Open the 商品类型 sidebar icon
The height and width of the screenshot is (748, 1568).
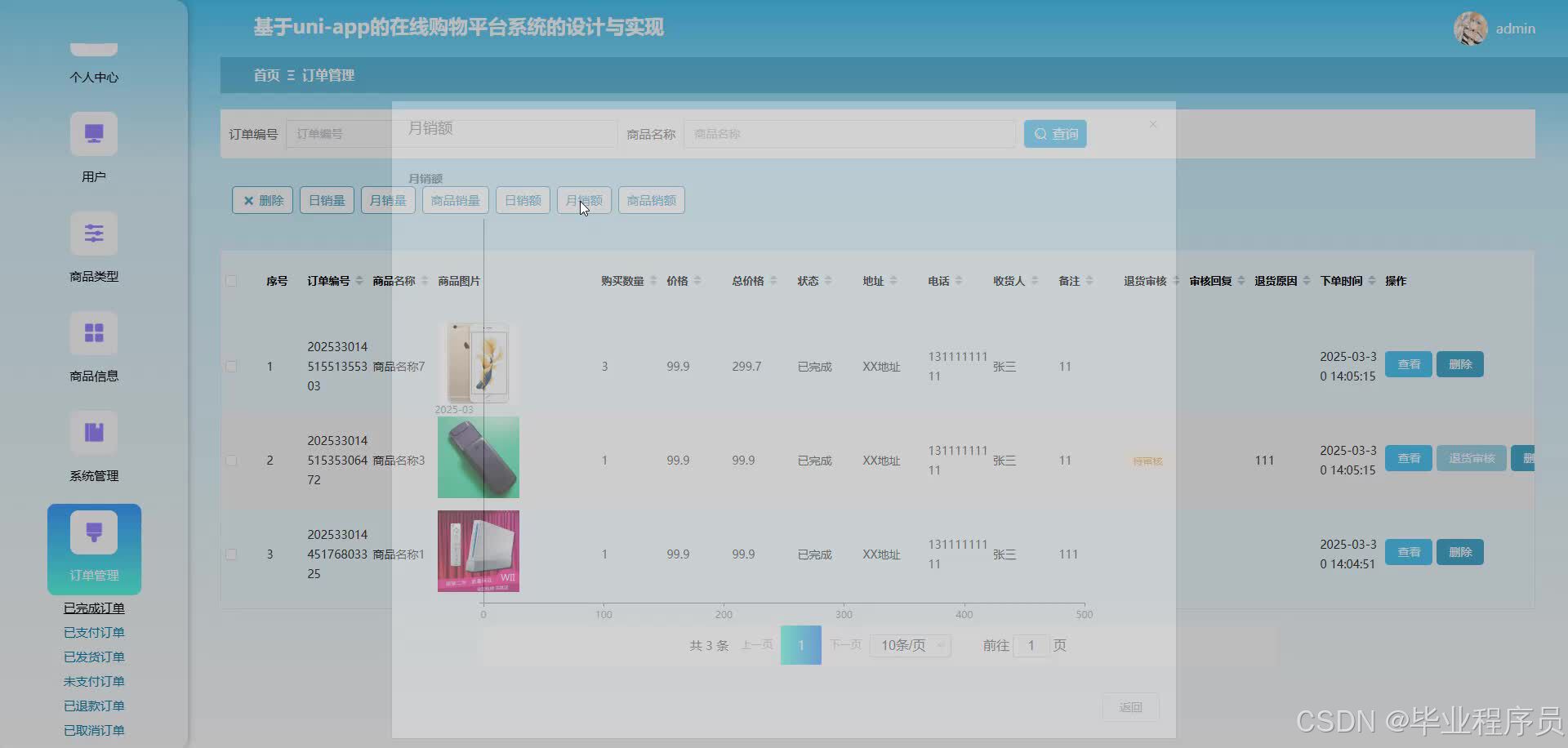pos(94,234)
